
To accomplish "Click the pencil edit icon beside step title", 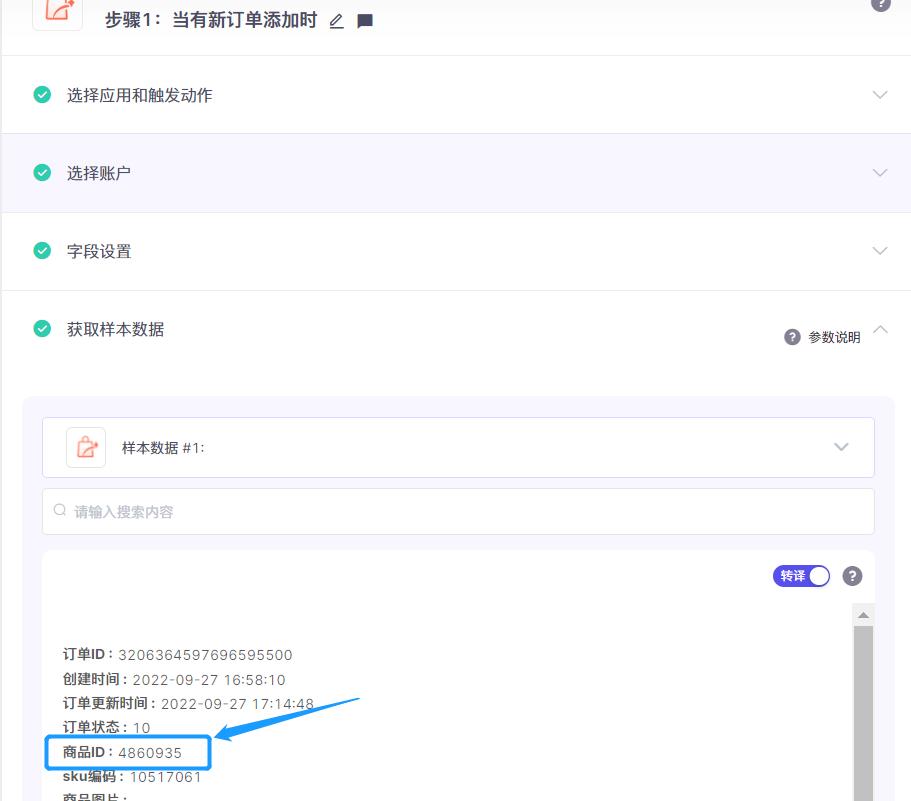I will pos(336,21).
